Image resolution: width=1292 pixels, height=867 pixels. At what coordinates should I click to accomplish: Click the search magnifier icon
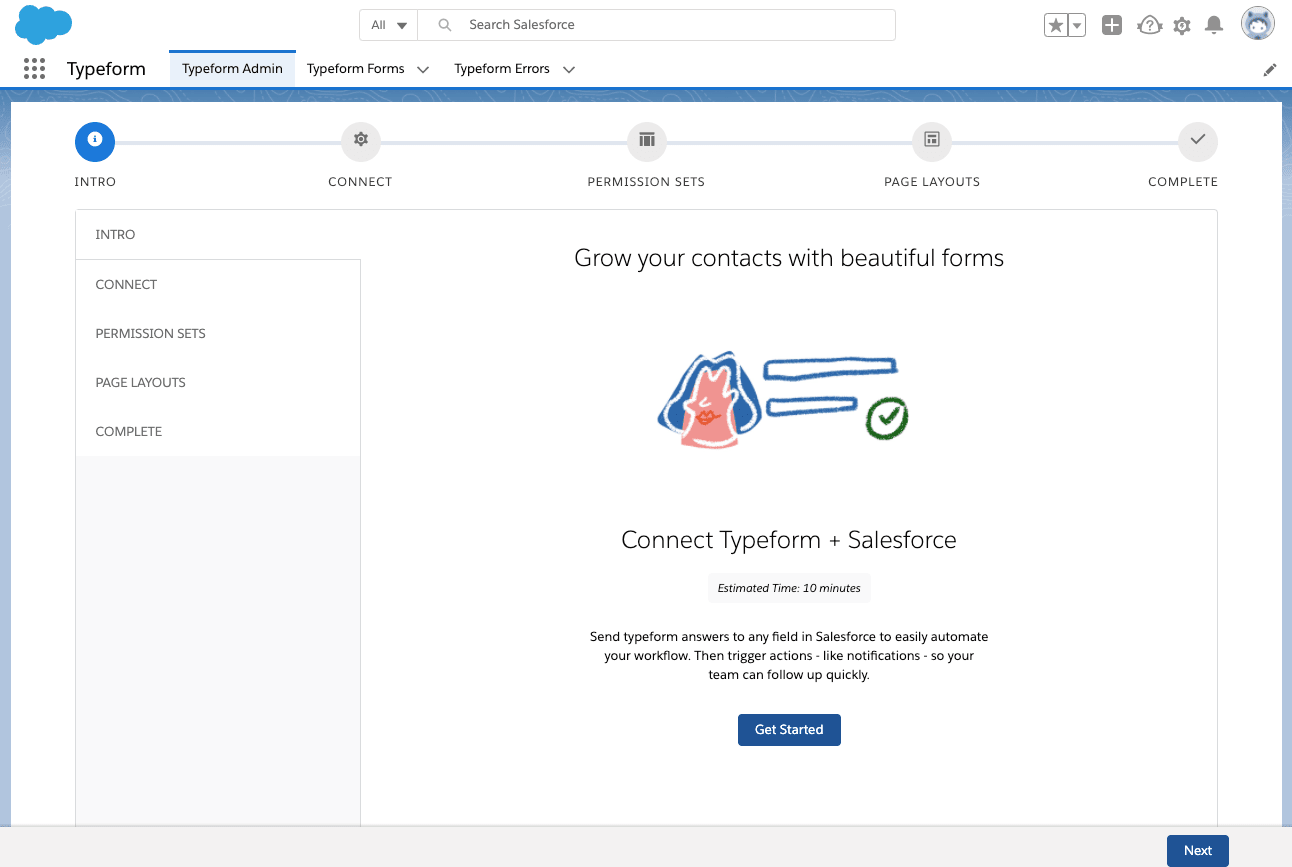click(445, 25)
